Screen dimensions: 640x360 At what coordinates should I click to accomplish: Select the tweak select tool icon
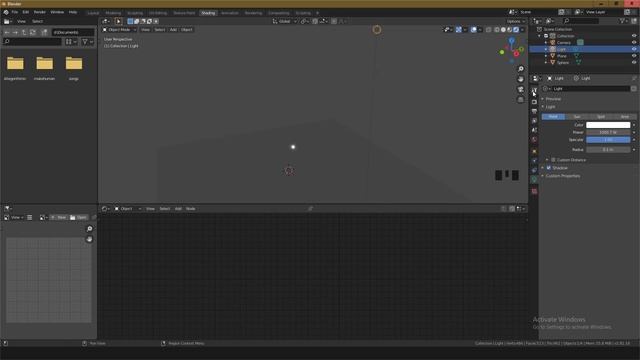(x=118, y=21)
